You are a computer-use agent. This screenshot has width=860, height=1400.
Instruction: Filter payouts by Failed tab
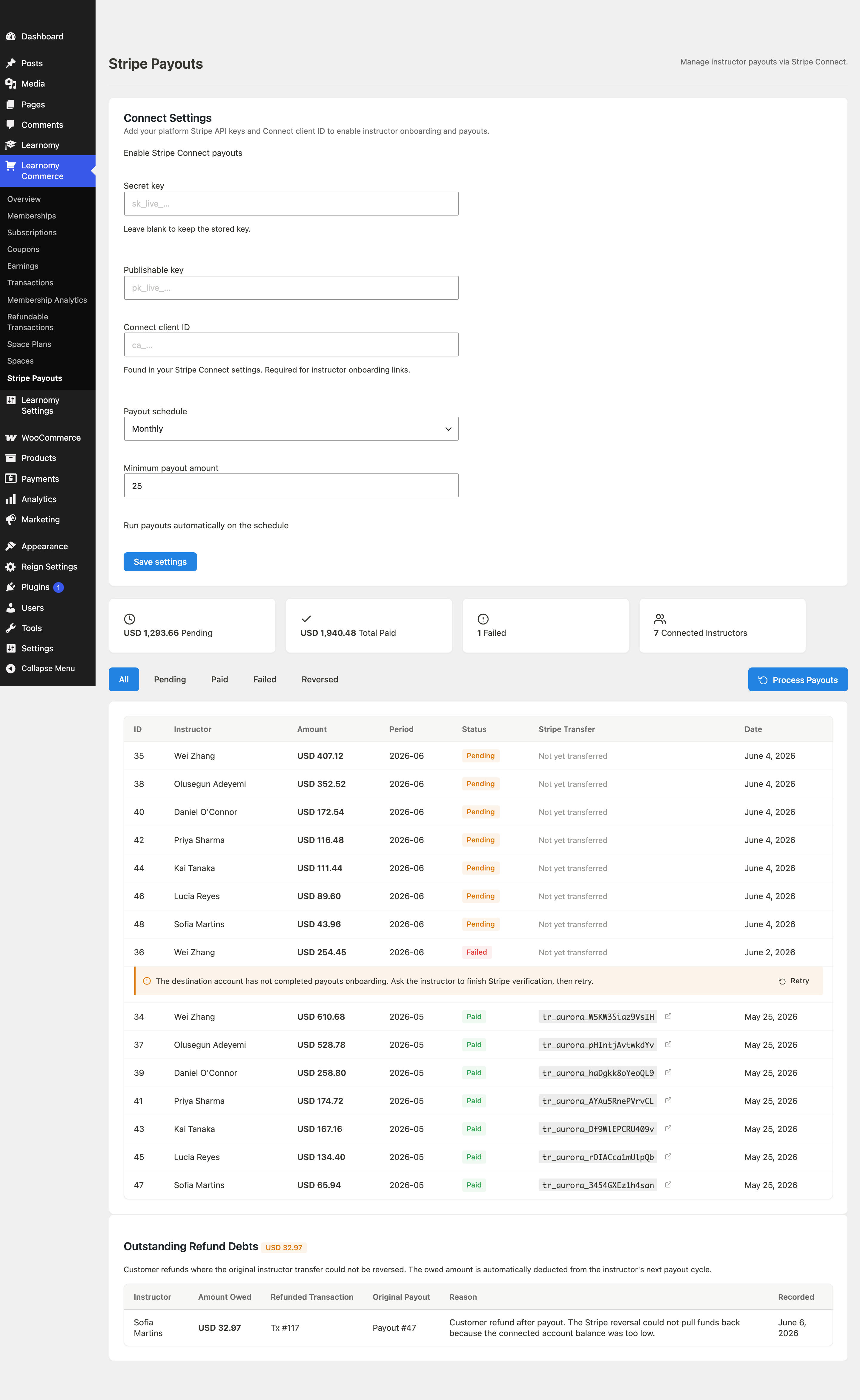tap(265, 679)
